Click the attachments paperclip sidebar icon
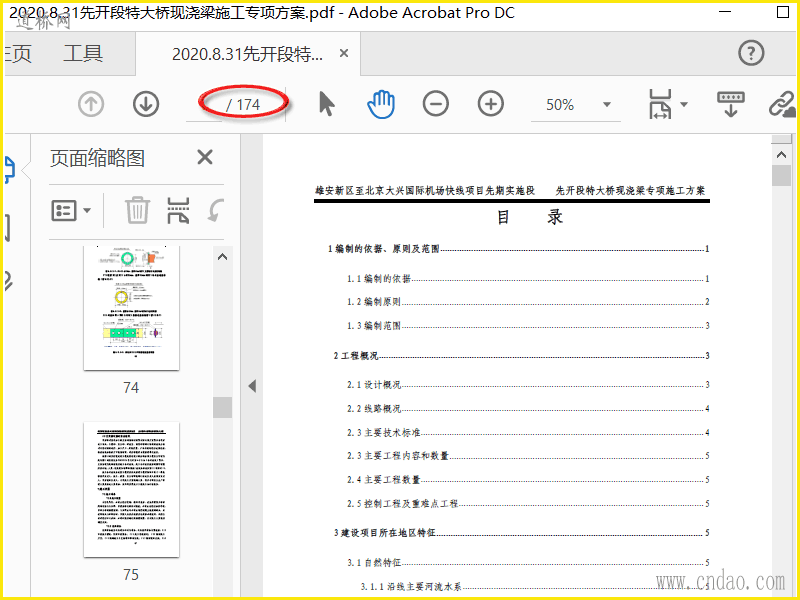Viewport: 800px width, 600px height. pyautogui.click(x=8, y=281)
